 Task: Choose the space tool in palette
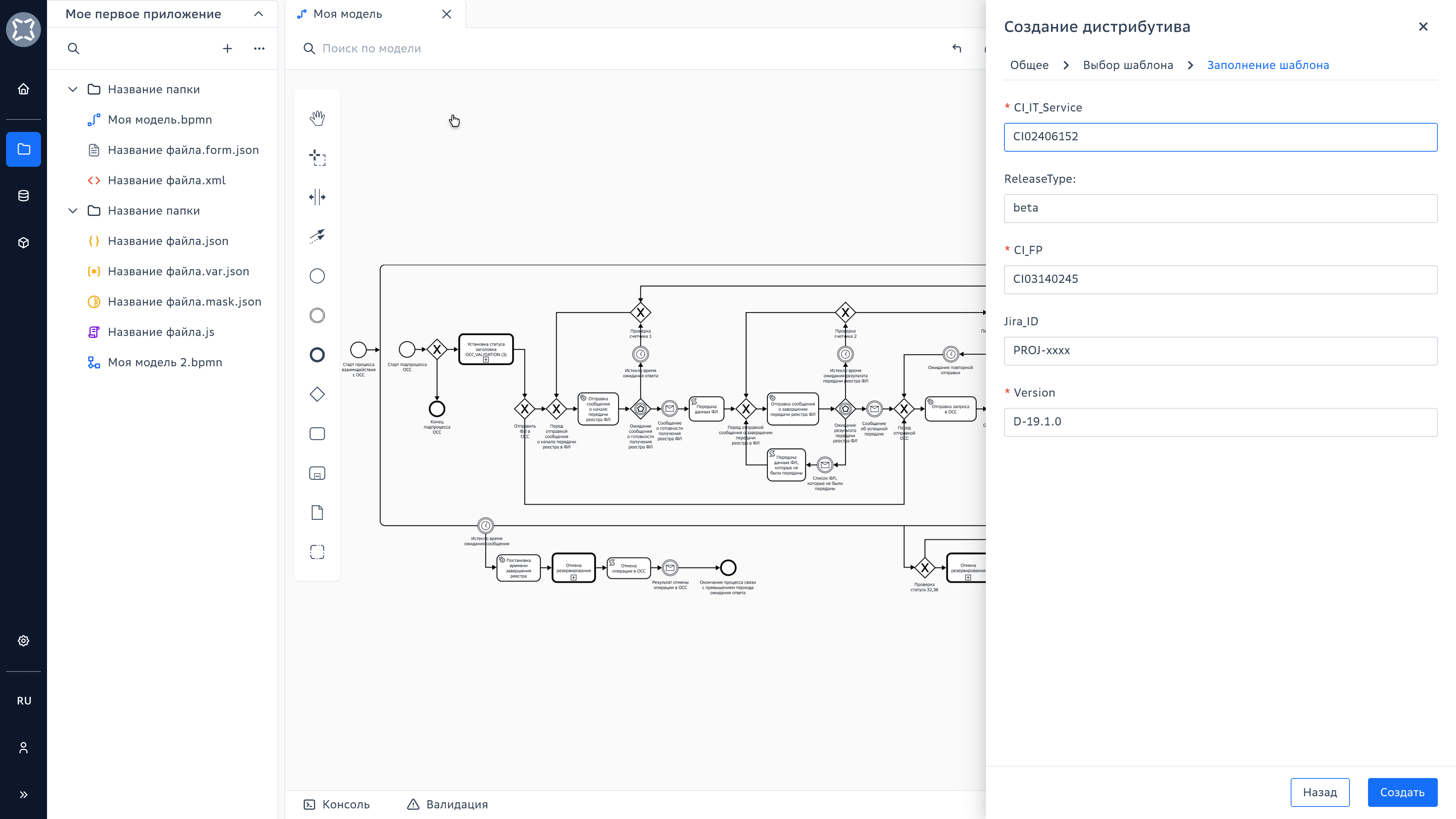(x=317, y=197)
